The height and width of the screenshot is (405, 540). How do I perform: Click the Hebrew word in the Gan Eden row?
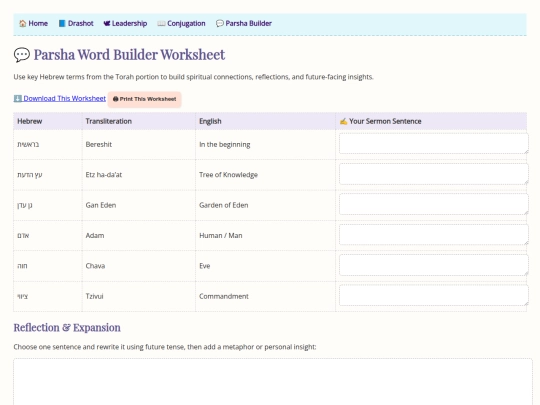[25, 205]
